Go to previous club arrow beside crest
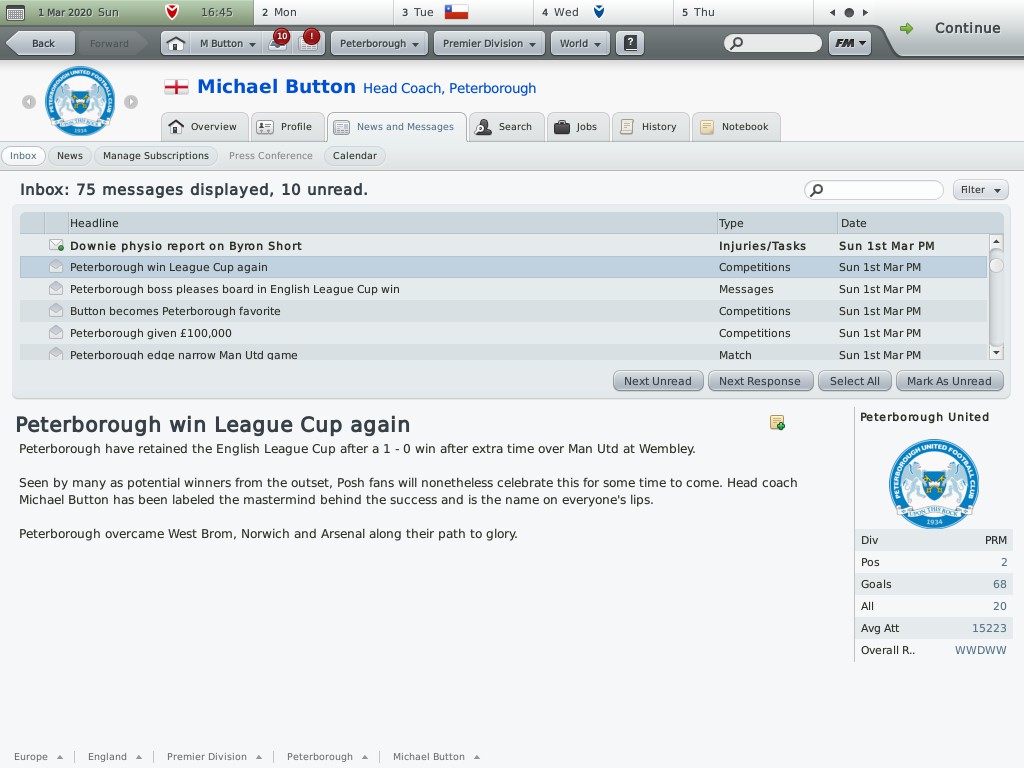1024x768 pixels. tap(29, 102)
